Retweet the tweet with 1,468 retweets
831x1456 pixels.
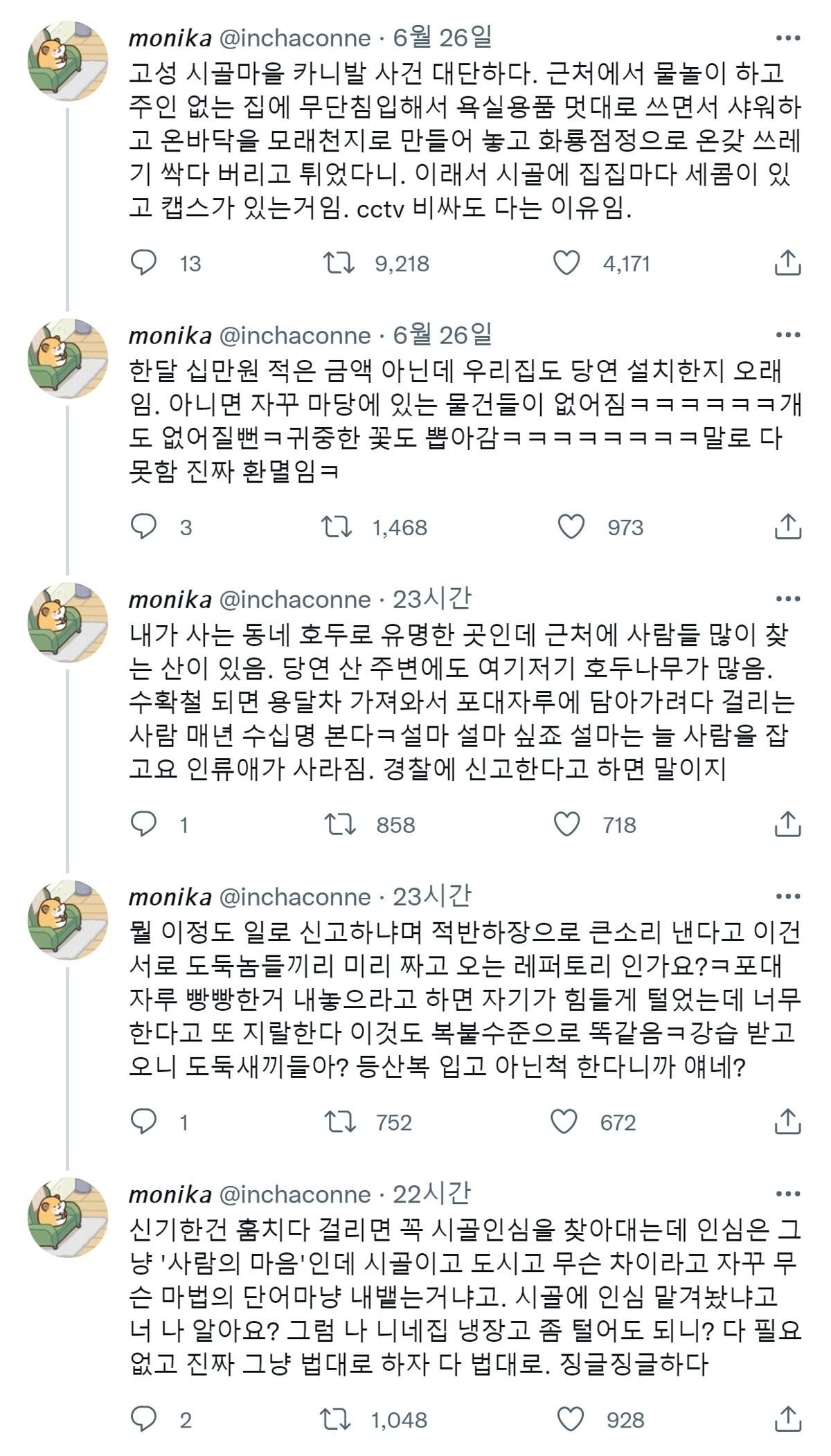[337, 528]
